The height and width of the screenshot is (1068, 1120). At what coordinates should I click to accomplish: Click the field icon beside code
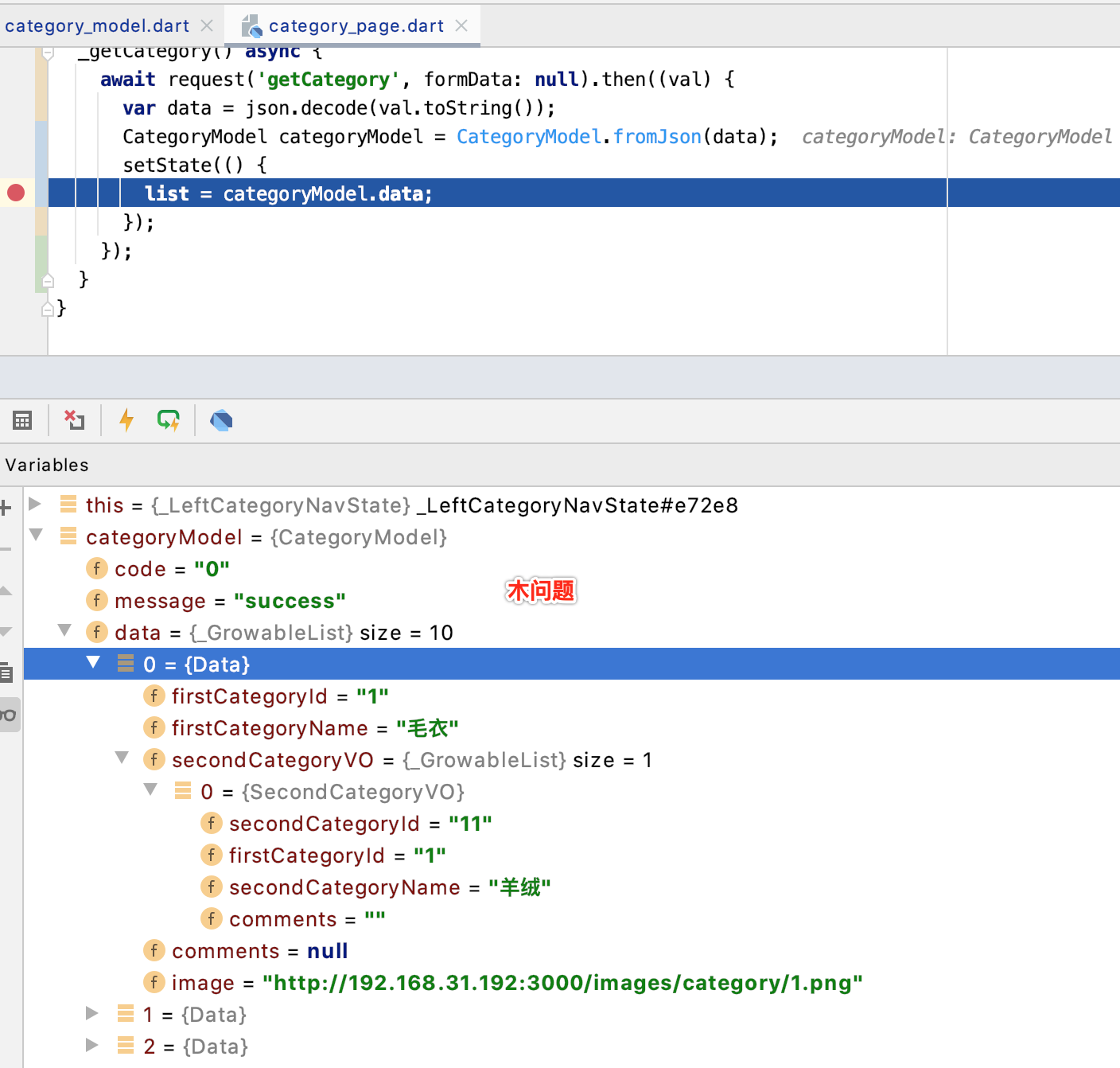click(96, 568)
